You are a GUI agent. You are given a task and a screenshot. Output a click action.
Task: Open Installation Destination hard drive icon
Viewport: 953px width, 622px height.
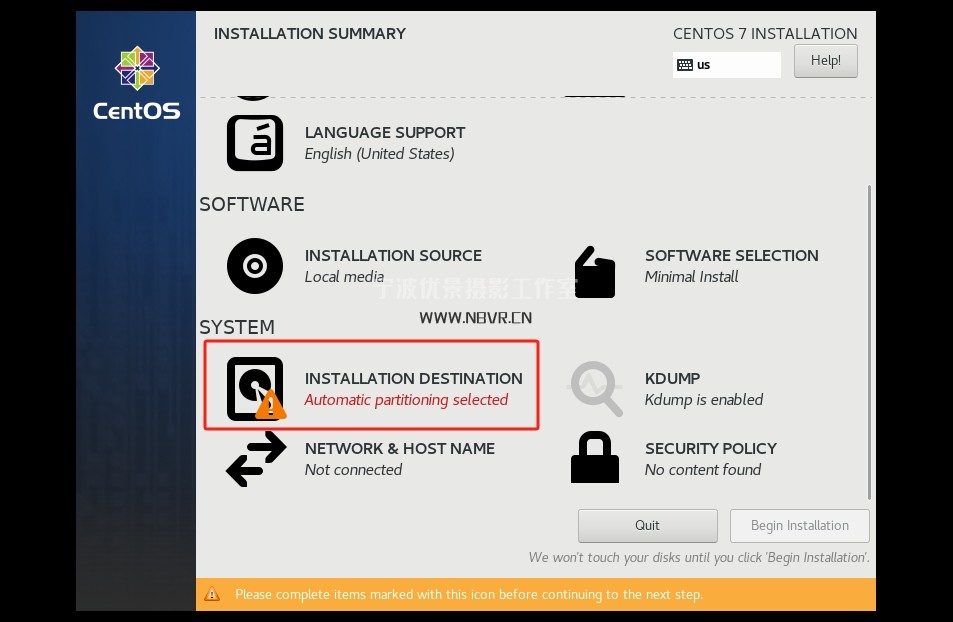(x=255, y=389)
